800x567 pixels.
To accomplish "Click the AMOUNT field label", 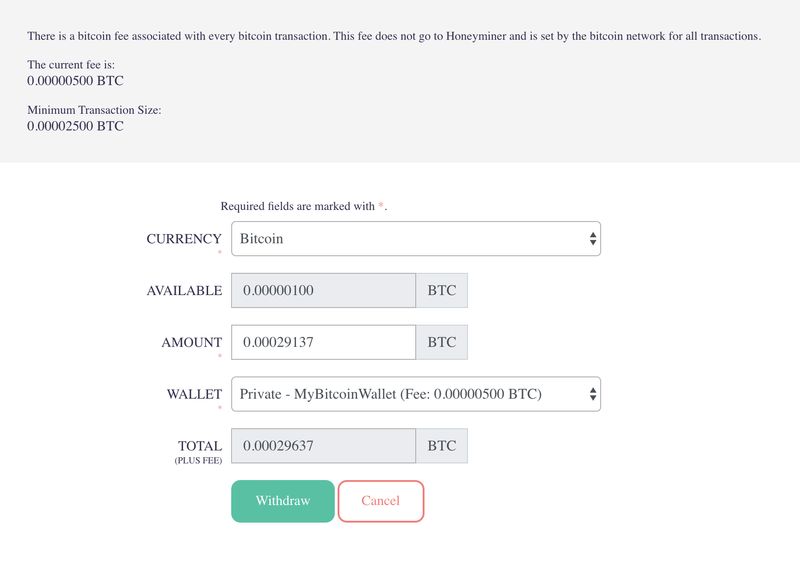I will click(192, 342).
